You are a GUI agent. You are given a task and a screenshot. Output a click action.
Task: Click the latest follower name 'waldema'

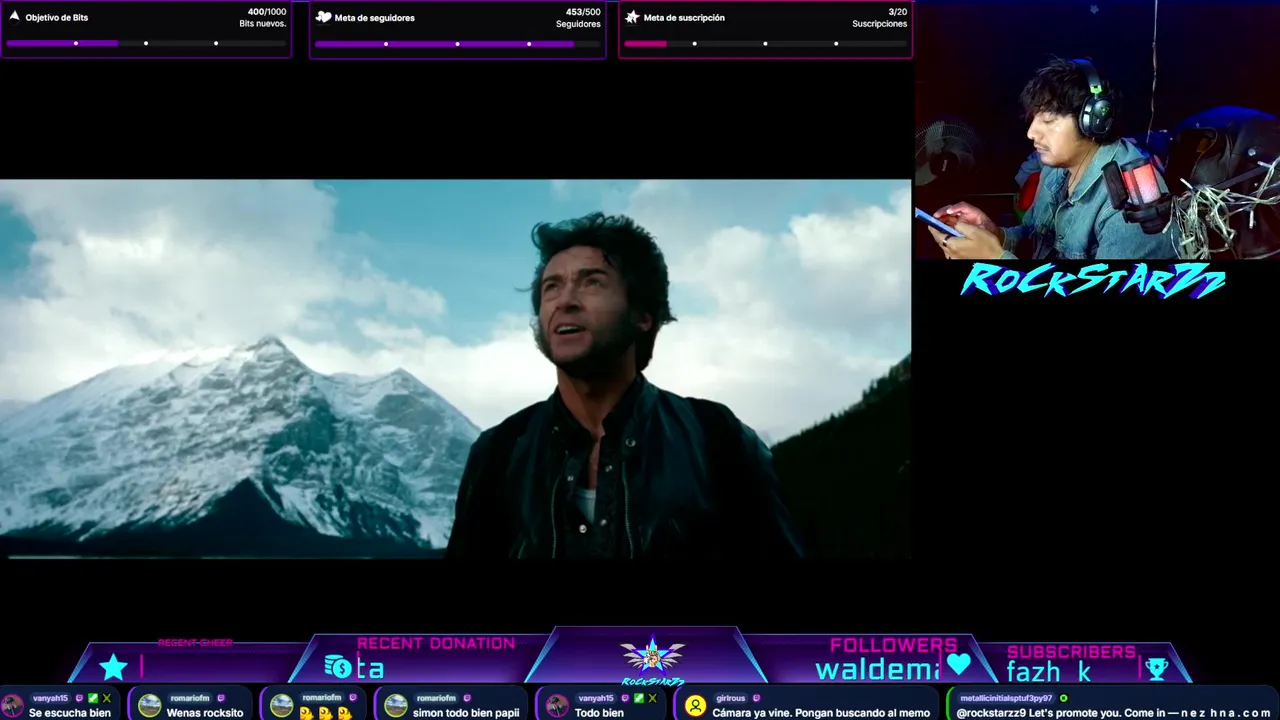[877, 670]
